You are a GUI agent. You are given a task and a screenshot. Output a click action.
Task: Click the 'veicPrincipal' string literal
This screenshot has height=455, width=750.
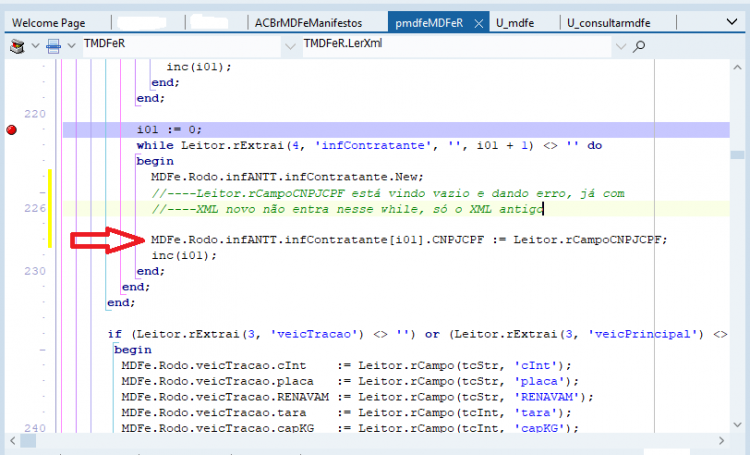(x=642, y=334)
